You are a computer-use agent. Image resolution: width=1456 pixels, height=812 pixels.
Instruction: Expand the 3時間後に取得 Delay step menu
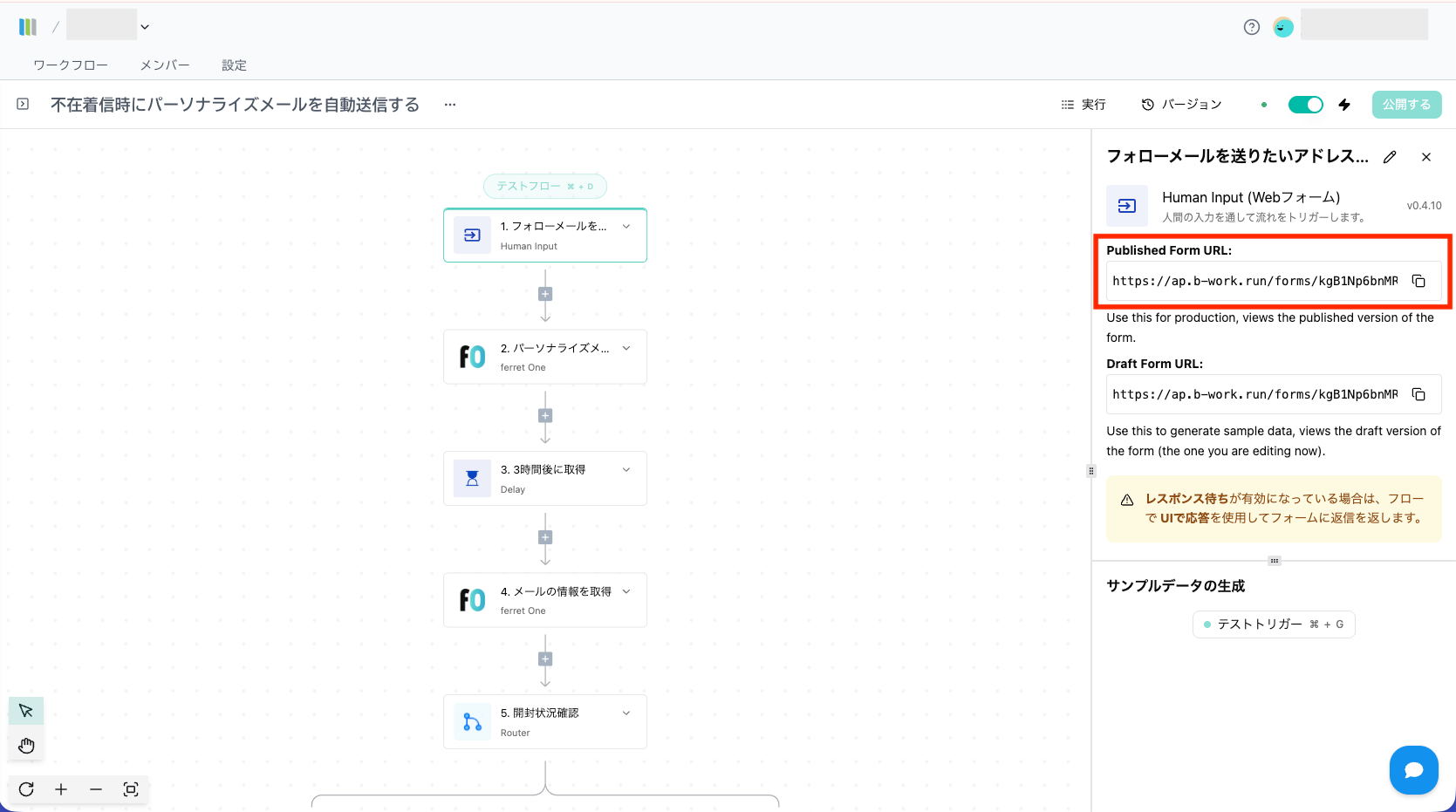pyautogui.click(x=626, y=470)
